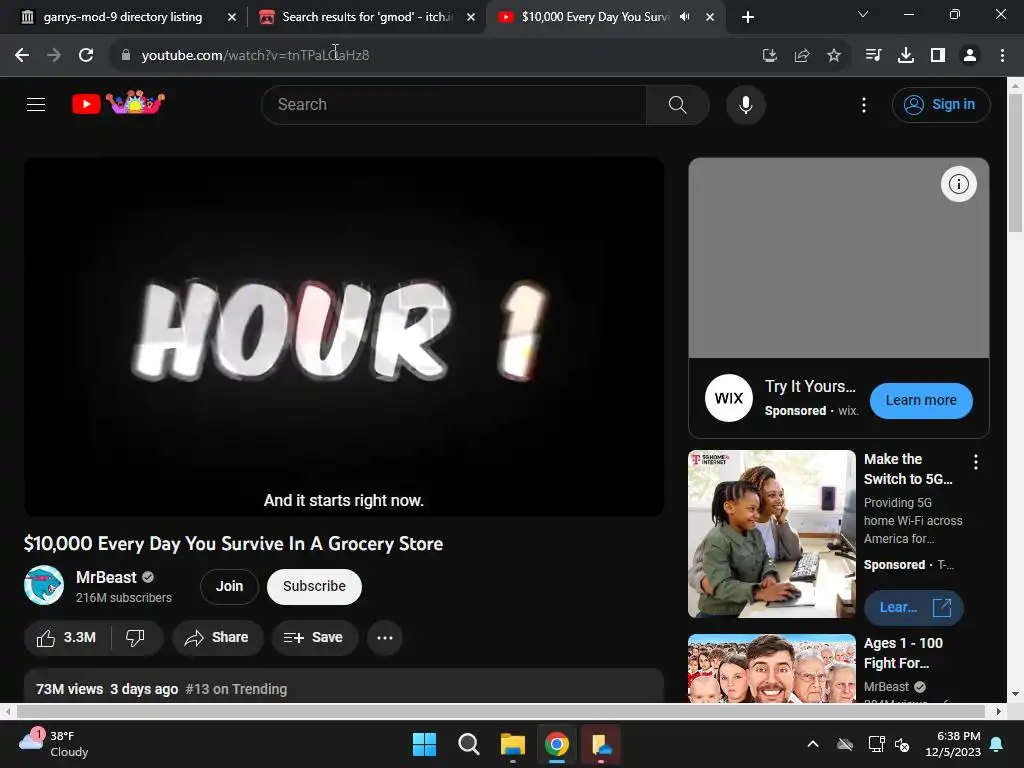This screenshot has width=1024, height=768.
Task: Show hidden system tray icons
Action: click(x=813, y=744)
